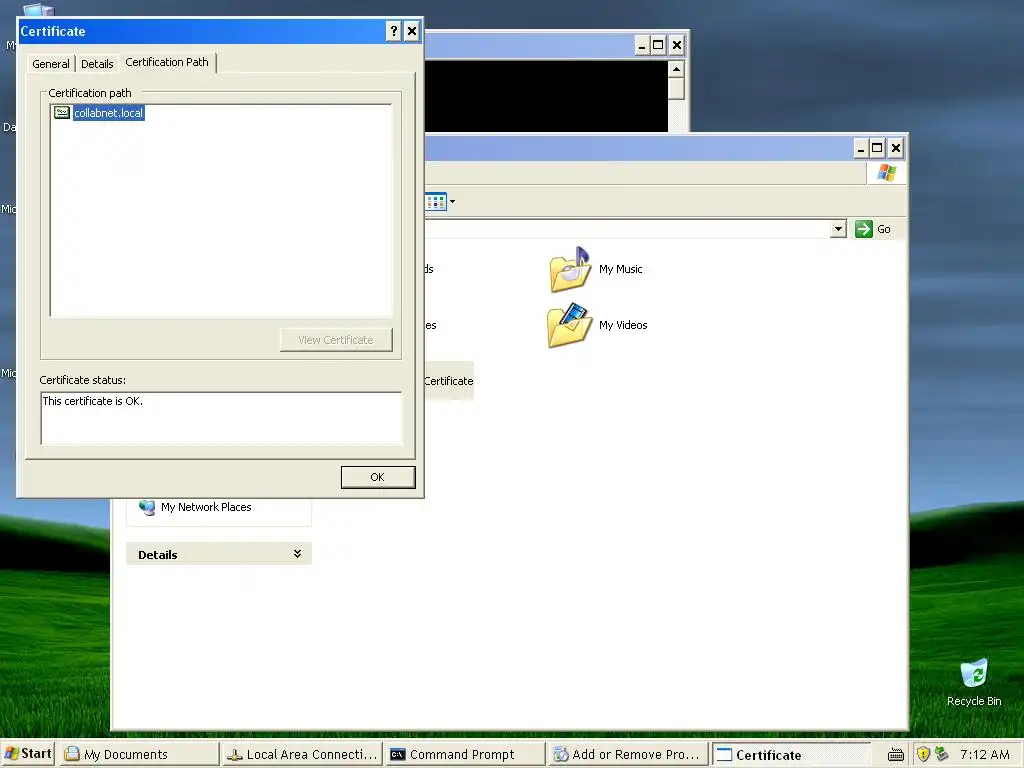
Task: Select the Certification Path tab
Action: tap(167, 62)
